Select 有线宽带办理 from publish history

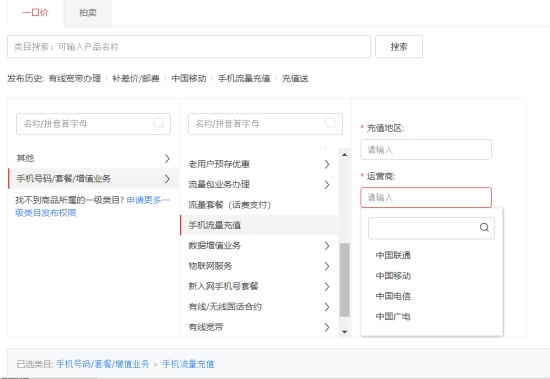coord(75,78)
